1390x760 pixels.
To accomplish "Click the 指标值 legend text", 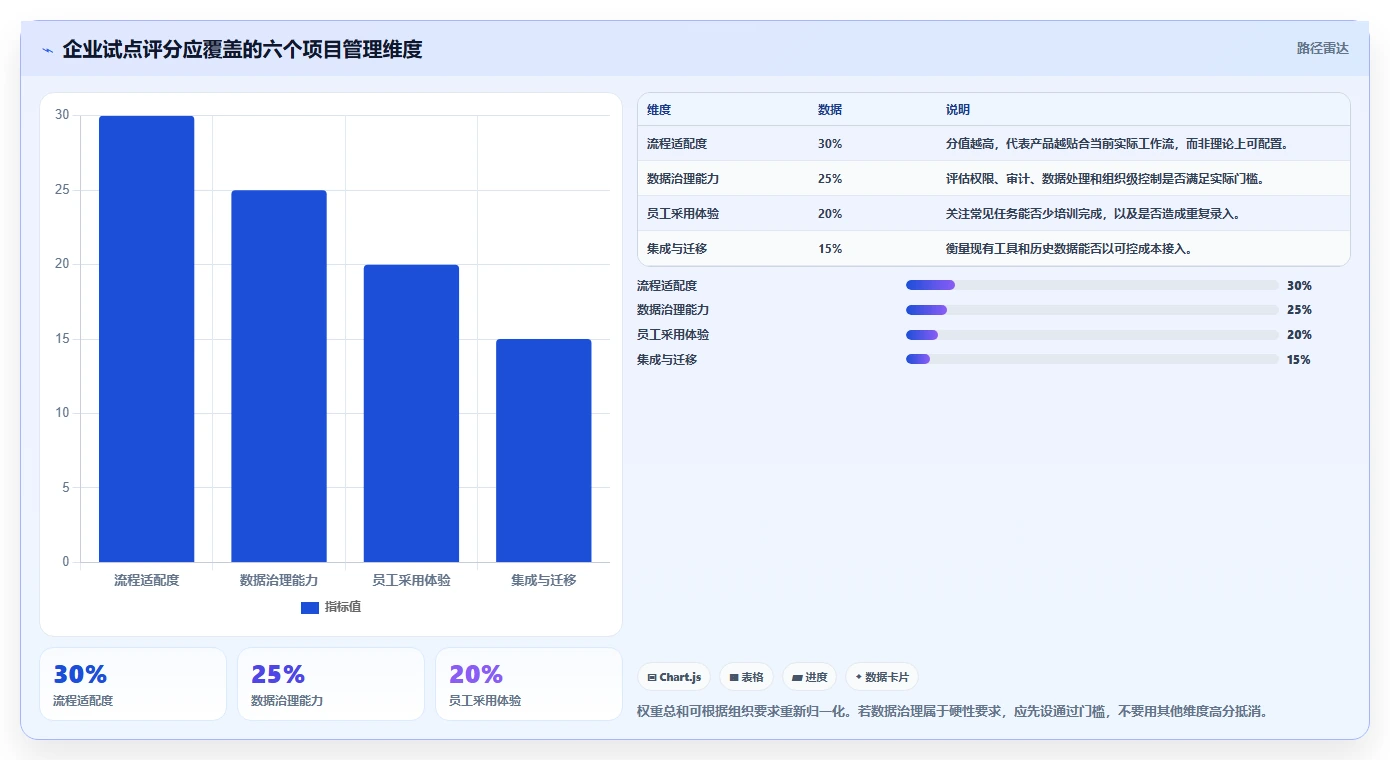I will click(343, 608).
